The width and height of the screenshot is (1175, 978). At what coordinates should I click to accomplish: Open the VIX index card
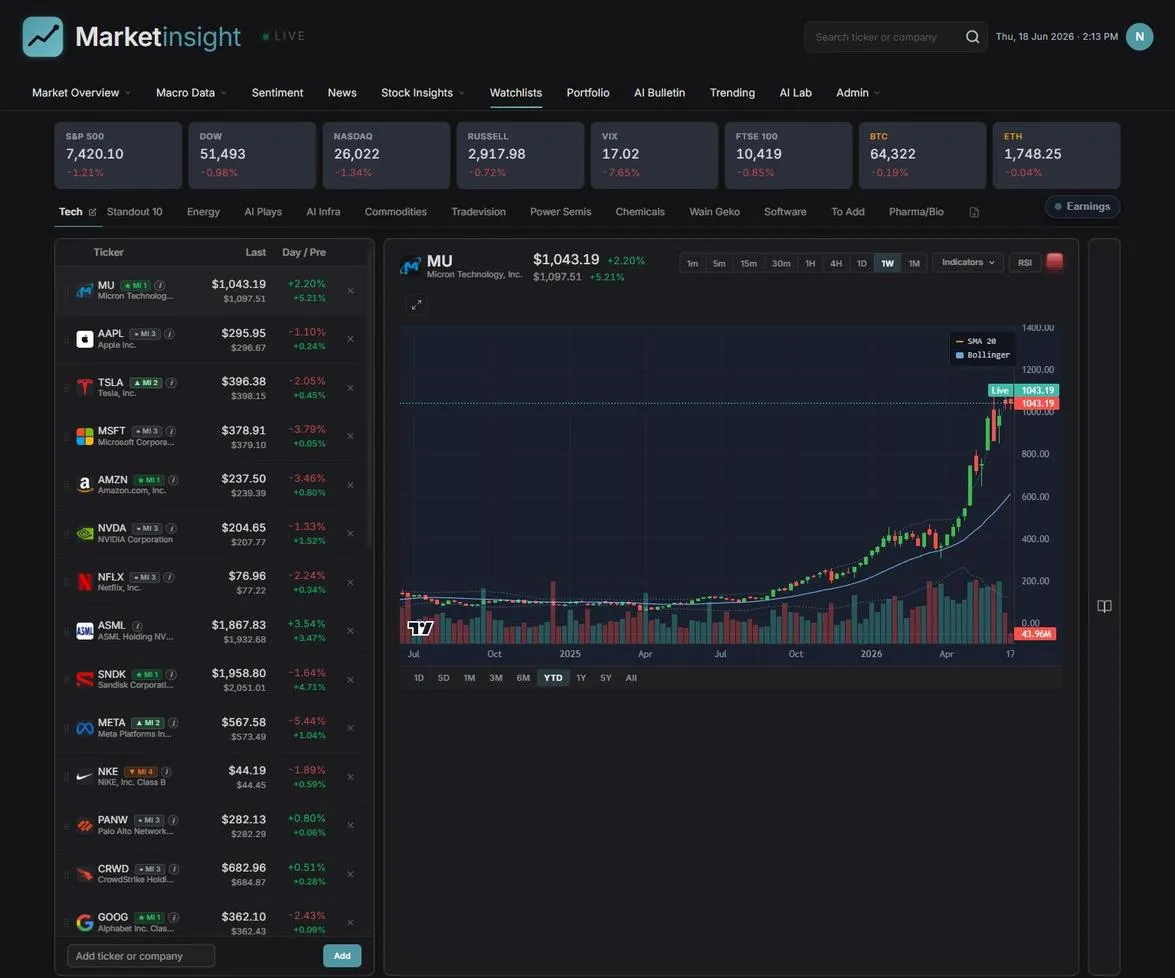click(654, 155)
